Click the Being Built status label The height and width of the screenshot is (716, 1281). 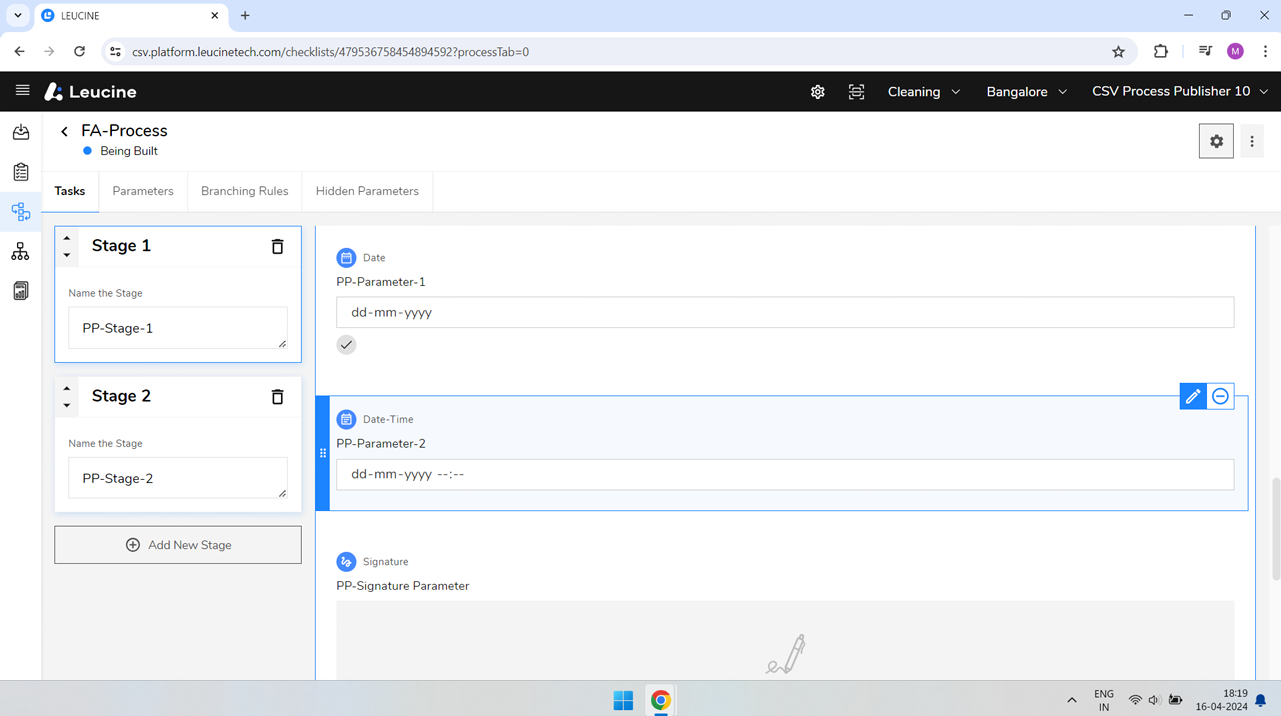(x=129, y=151)
